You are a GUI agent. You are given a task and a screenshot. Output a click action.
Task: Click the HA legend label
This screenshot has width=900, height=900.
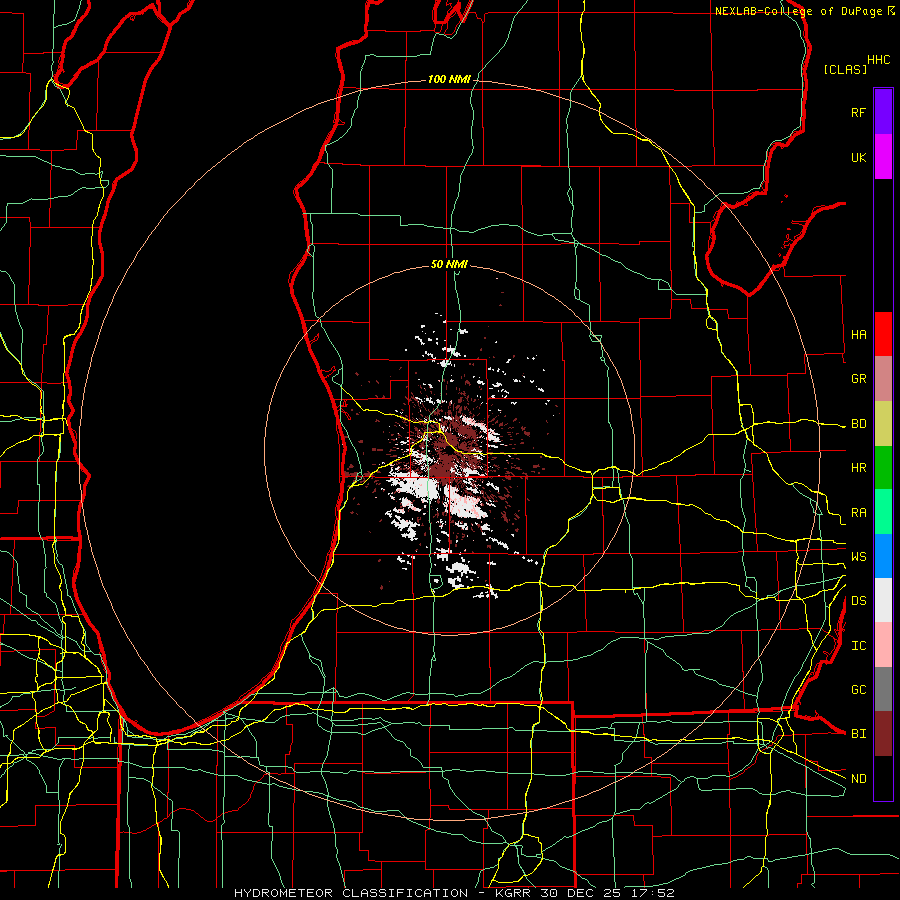click(x=858, y=334)
